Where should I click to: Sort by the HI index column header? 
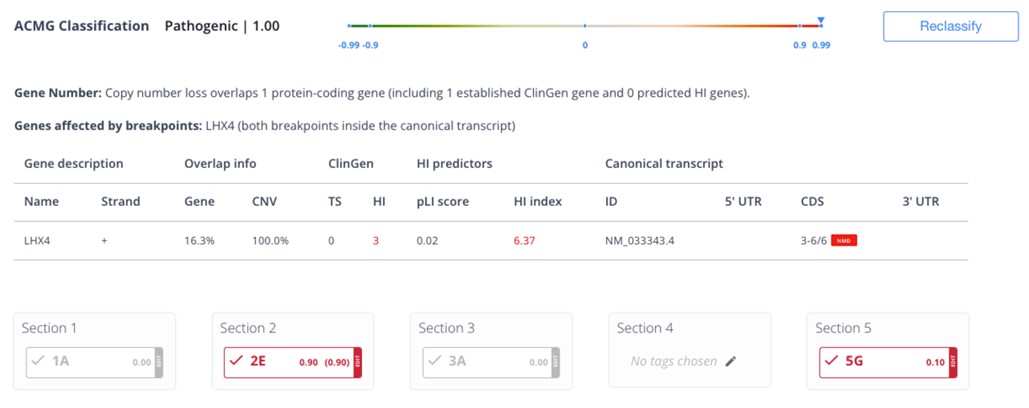pos(537,201)
